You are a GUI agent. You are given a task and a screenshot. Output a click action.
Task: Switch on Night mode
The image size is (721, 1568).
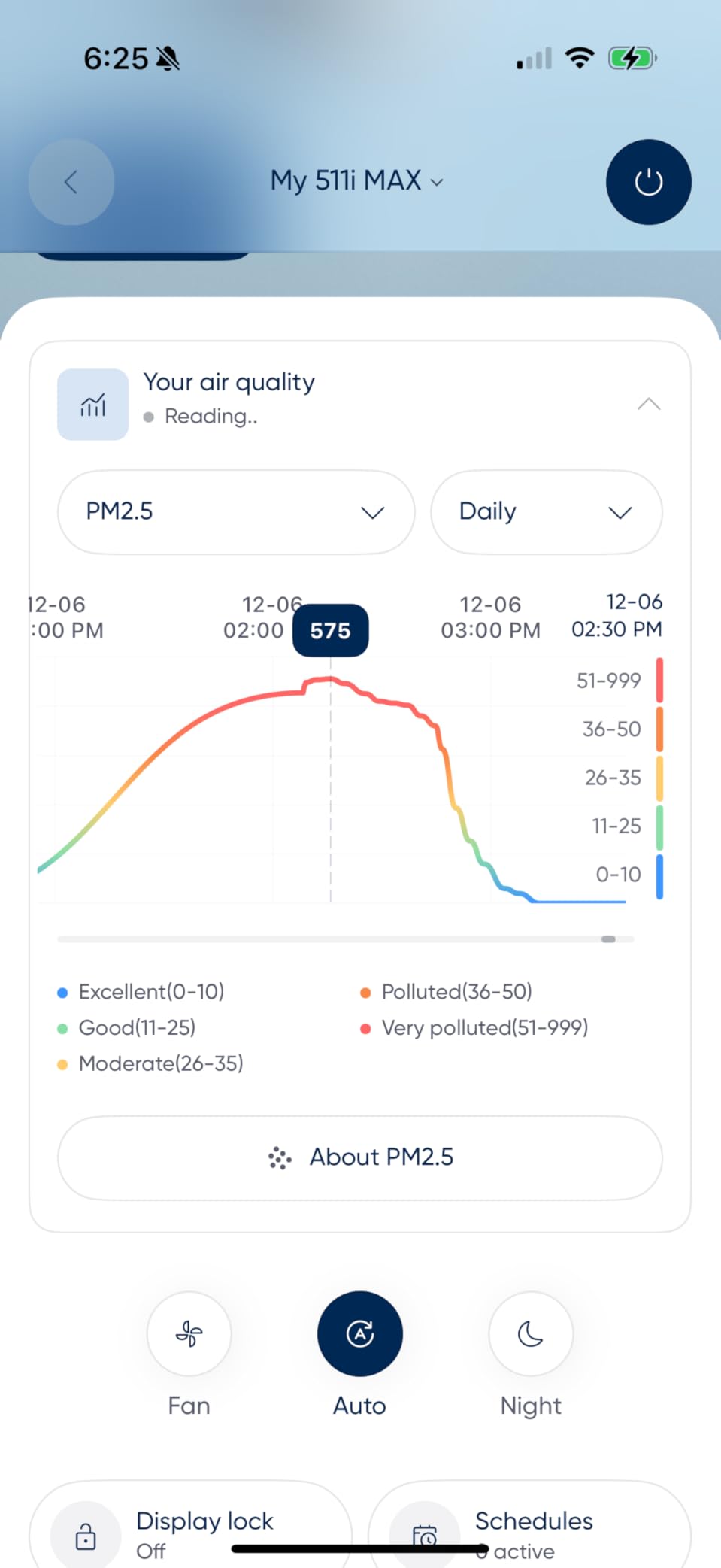[x=531, y=1334]
